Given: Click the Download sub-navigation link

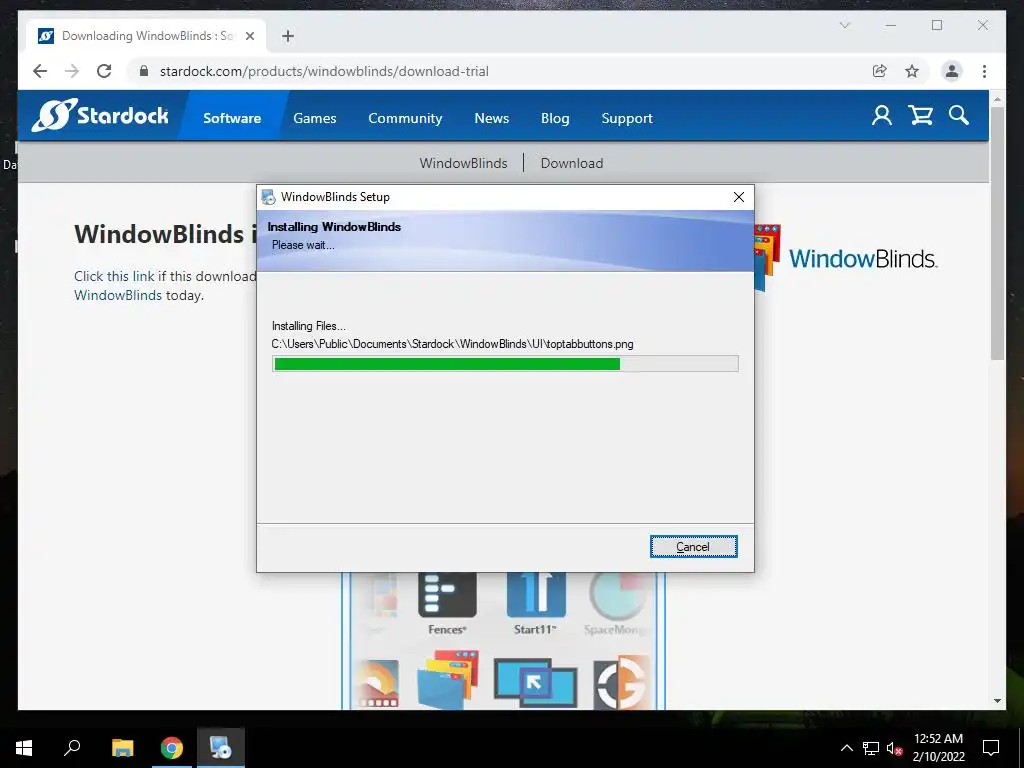Looking at the screenshot, I should click(x=571, y=163).
